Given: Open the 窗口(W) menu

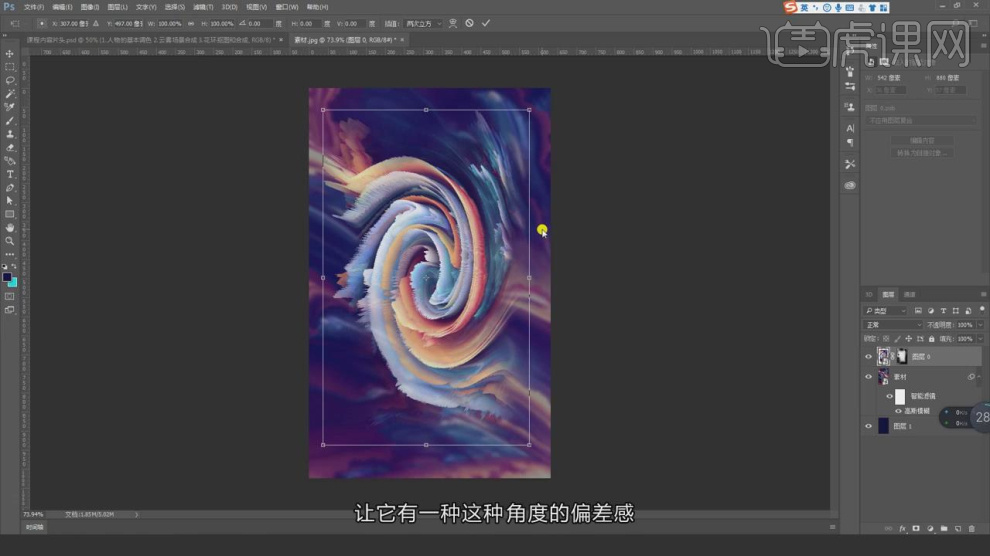Looking at the screenshot, I should click(x=287, y=7).
